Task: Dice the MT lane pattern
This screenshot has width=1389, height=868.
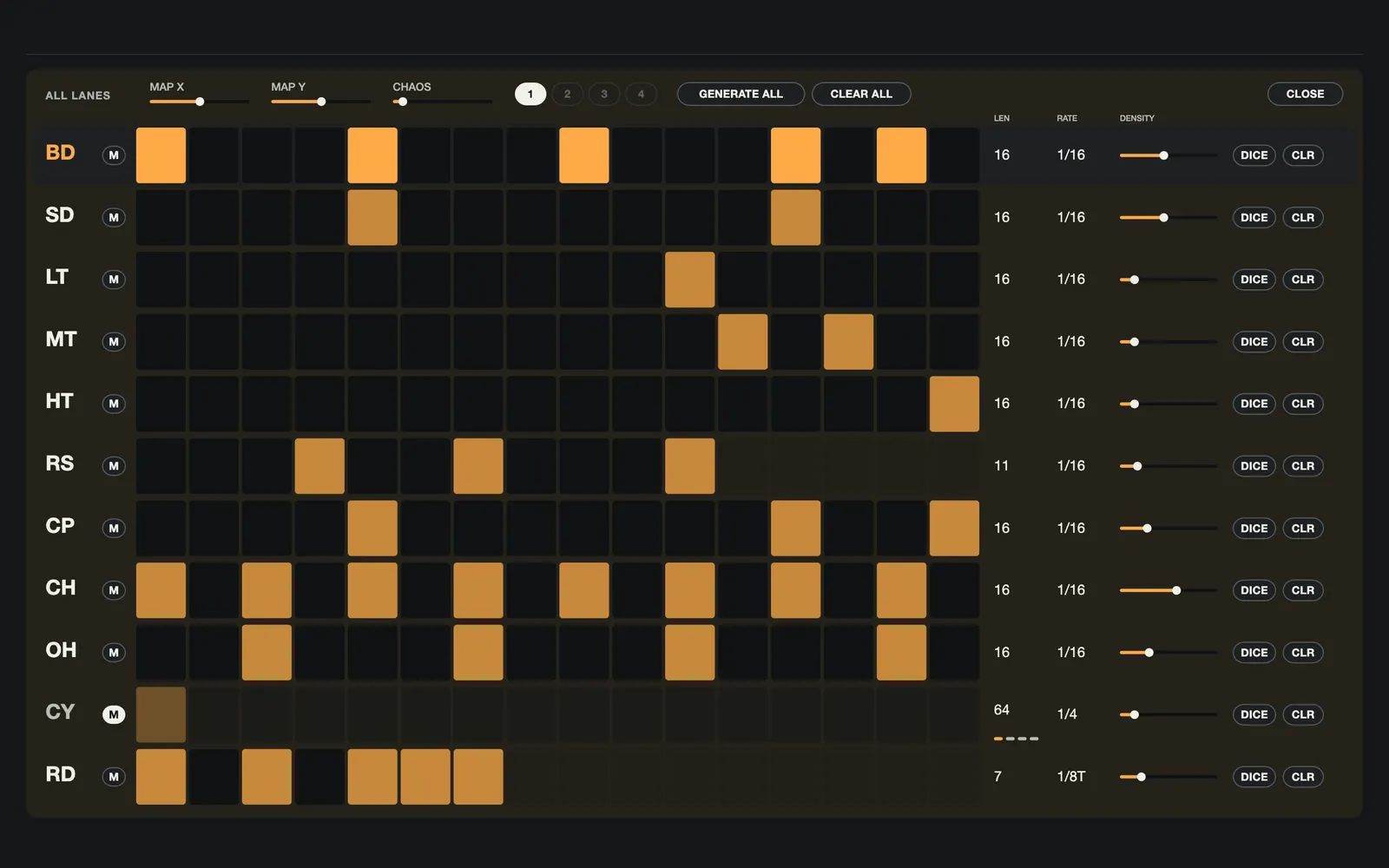Action: pos(1254,342)
